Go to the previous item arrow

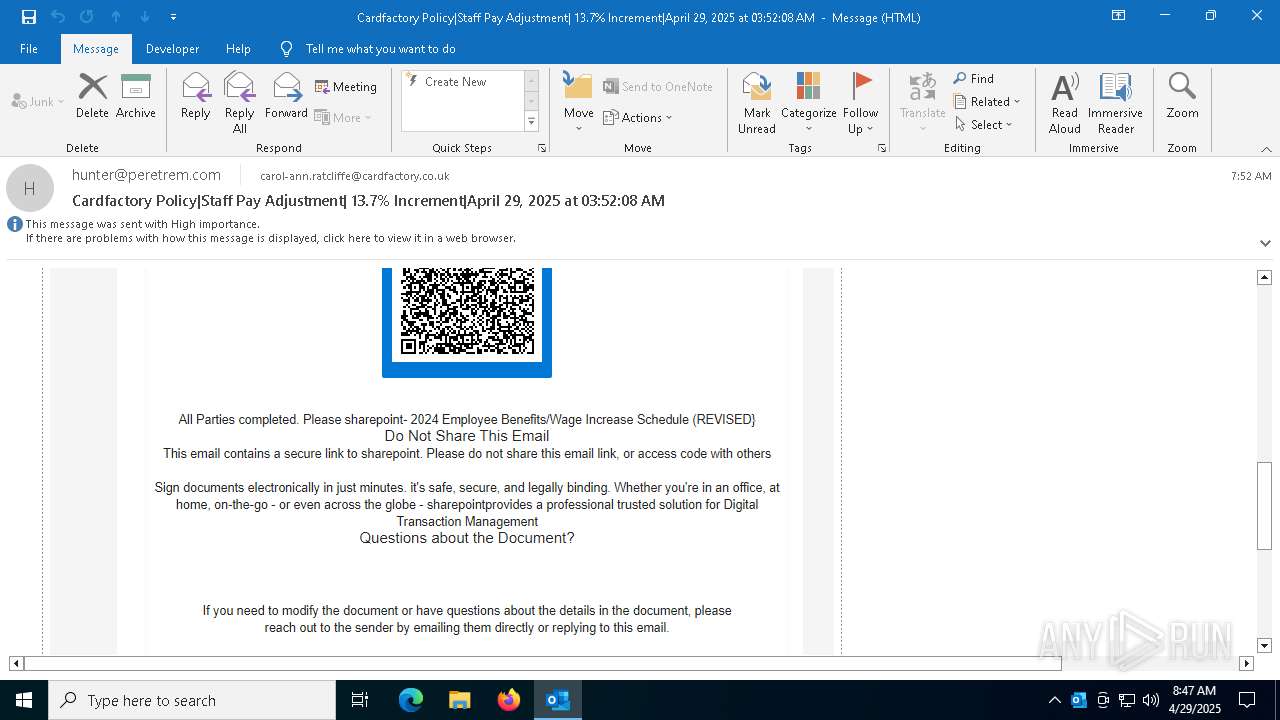116,16
